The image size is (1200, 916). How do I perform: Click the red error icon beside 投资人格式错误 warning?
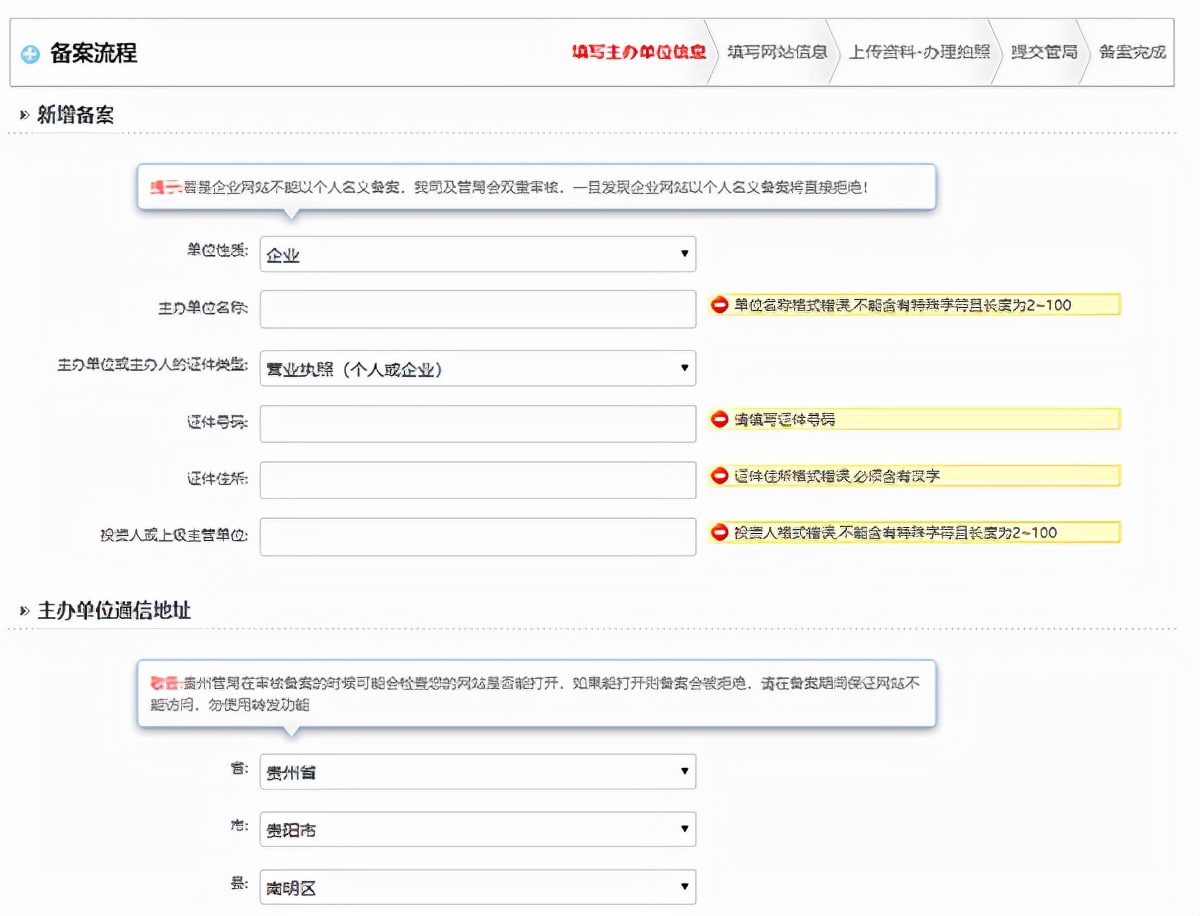719,532
